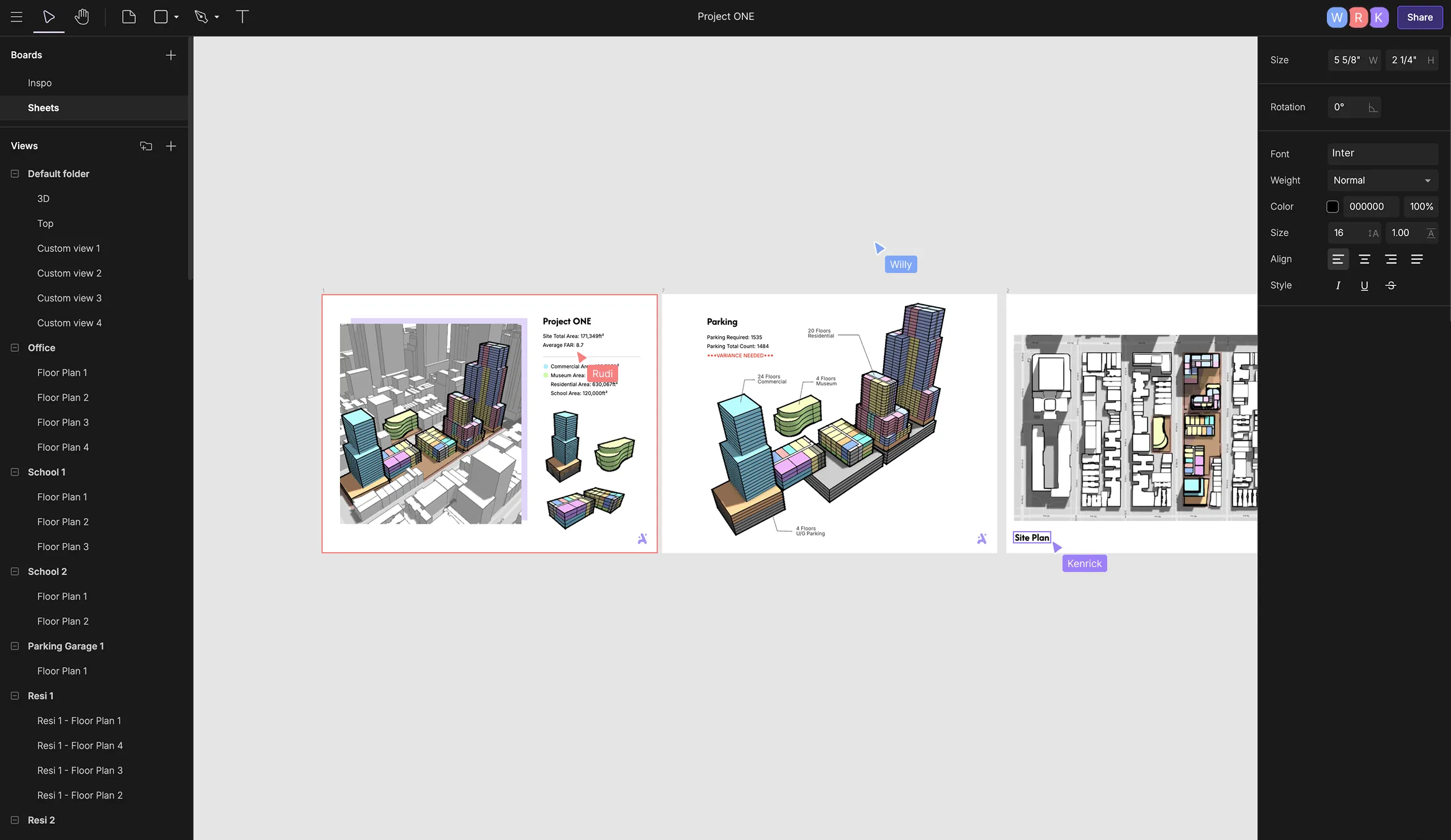
Task: Toggle underline text style
Action: [1364, 285]
